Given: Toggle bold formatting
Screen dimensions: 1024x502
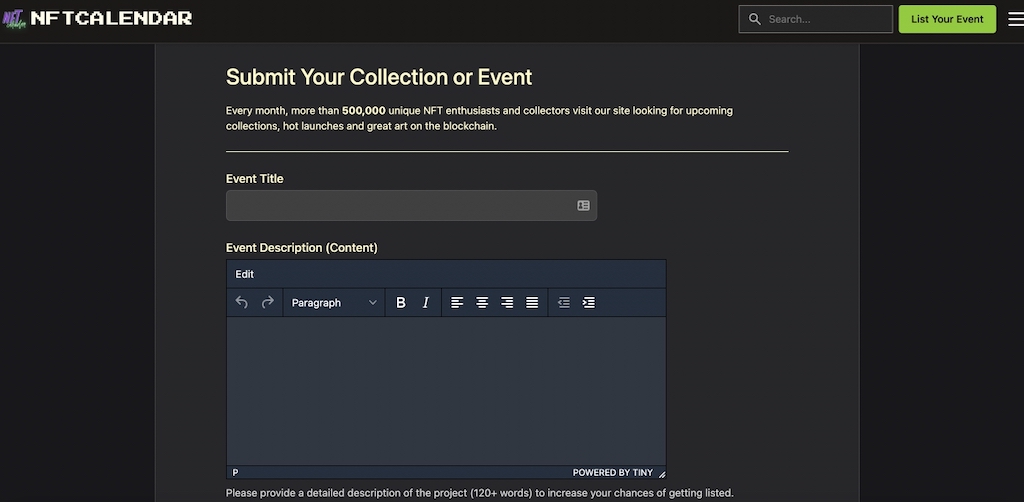Looking at the screenshot, I should coord(401,302).
